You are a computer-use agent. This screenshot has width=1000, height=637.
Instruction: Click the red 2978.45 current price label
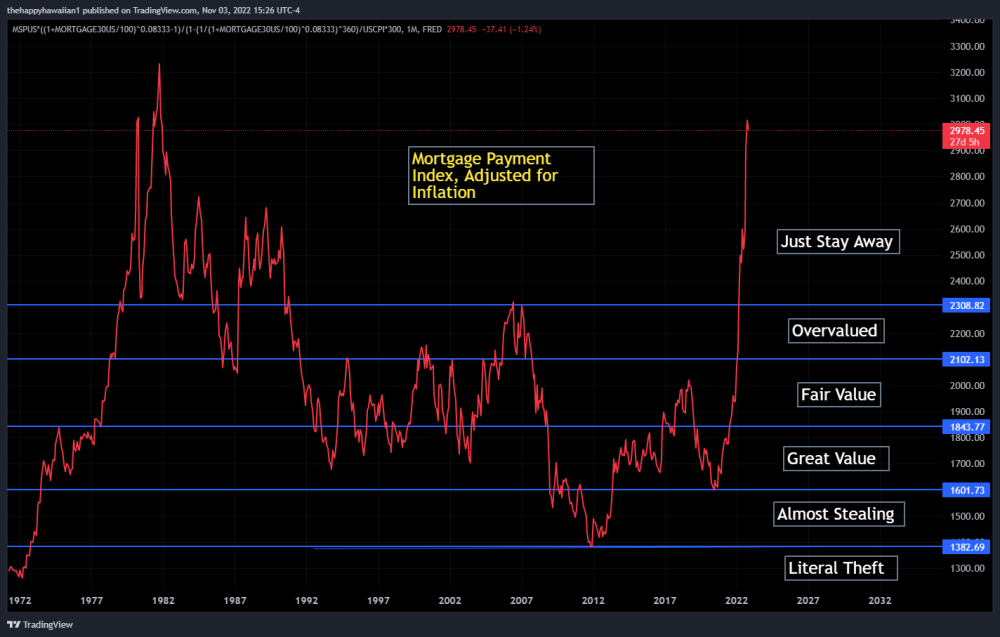(966, 136)
